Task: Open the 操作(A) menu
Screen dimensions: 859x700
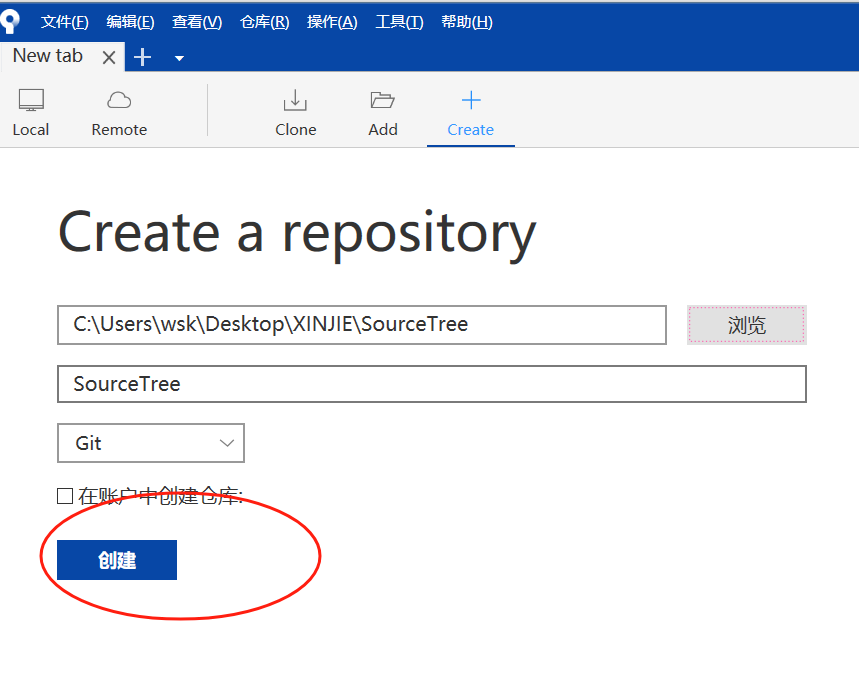Action: click(x=332, y=22)
